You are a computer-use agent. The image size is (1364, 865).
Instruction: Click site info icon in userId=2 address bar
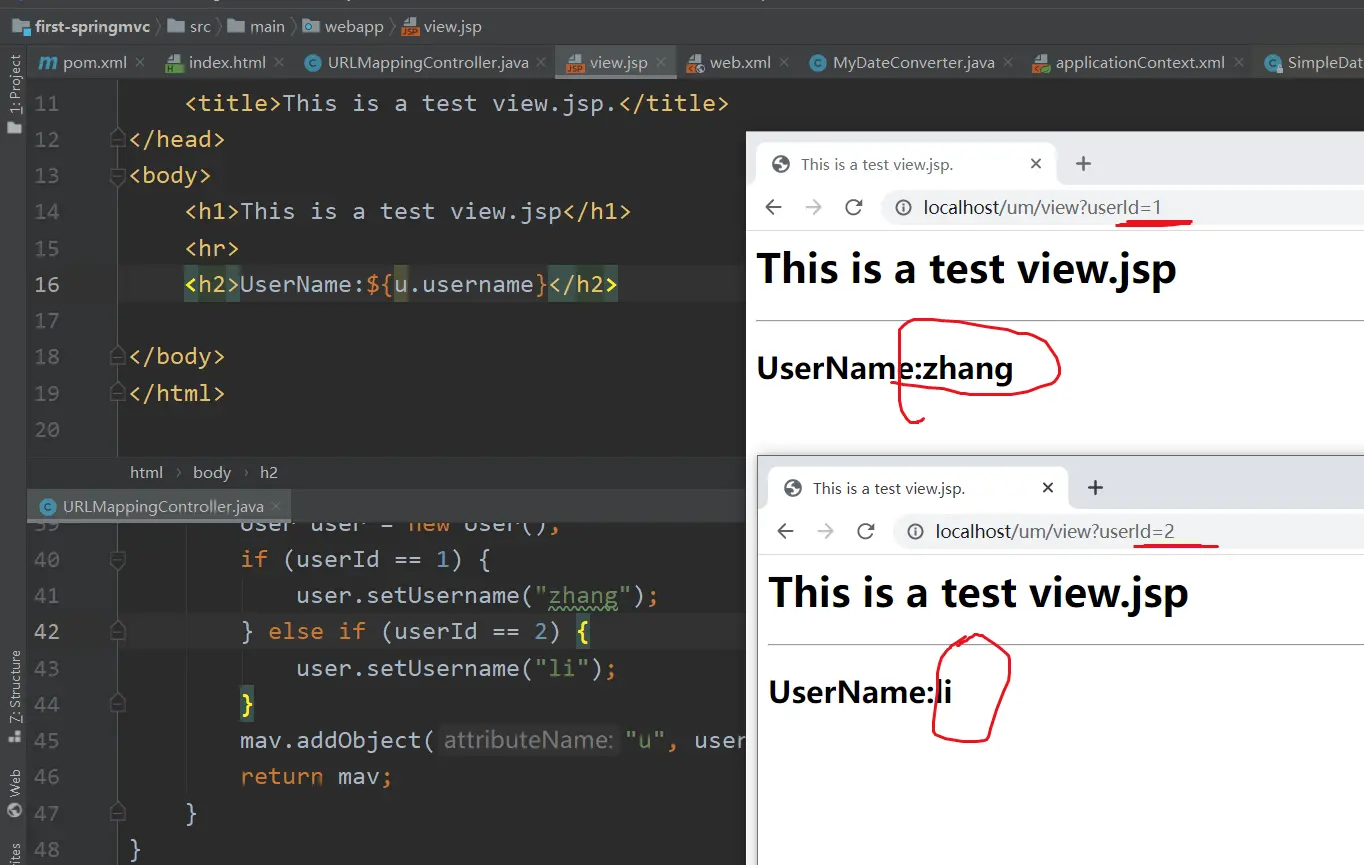pyautogui.click(x=915, y=531)
